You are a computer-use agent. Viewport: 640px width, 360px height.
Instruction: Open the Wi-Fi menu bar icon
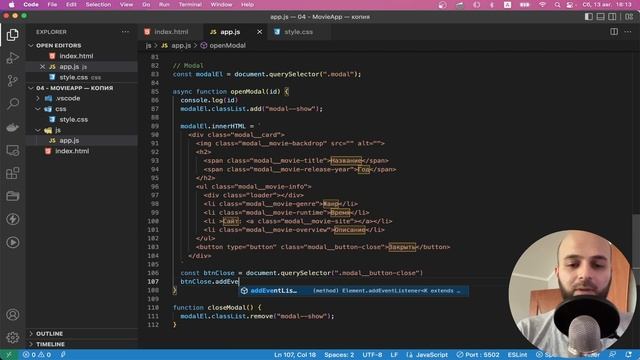[542, 5]
